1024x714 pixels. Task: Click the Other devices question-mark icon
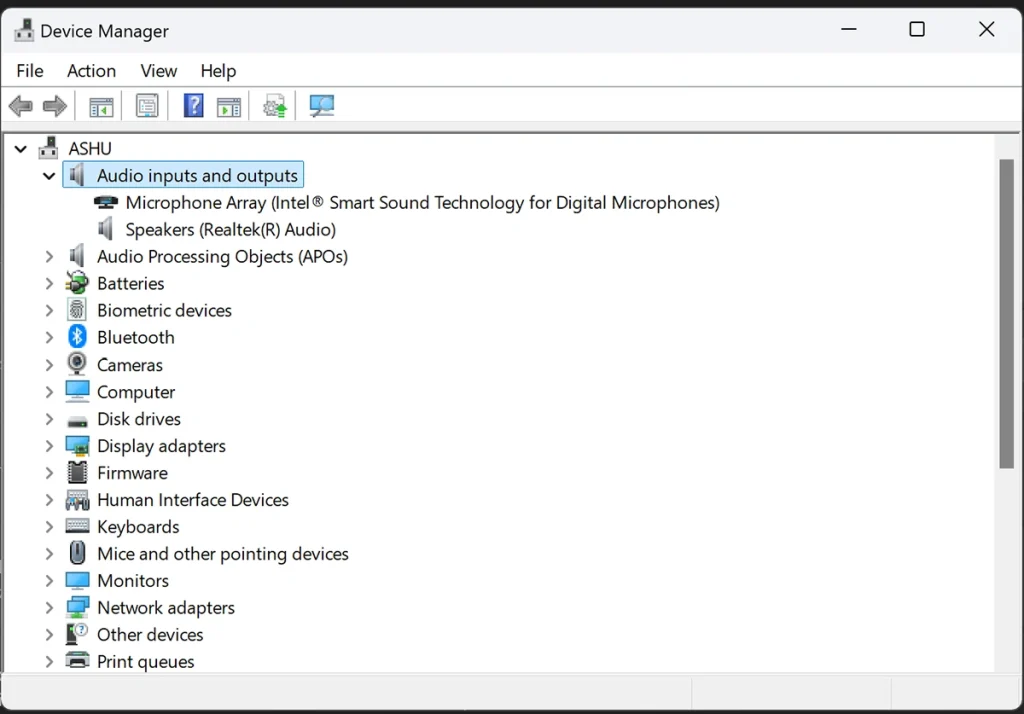tap(77, 634)
